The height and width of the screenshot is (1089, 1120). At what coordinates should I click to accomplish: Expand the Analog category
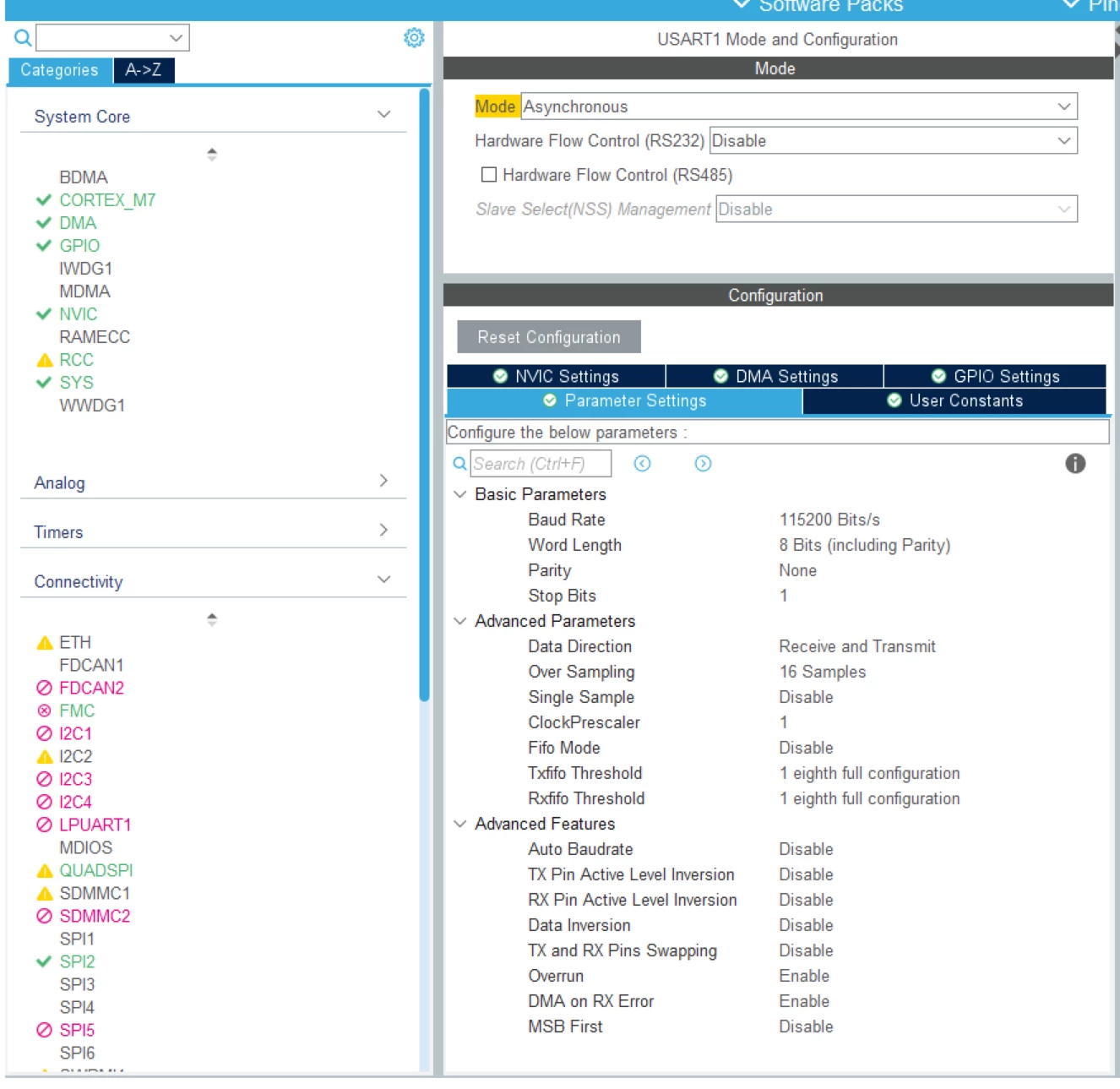coord(213,482)
